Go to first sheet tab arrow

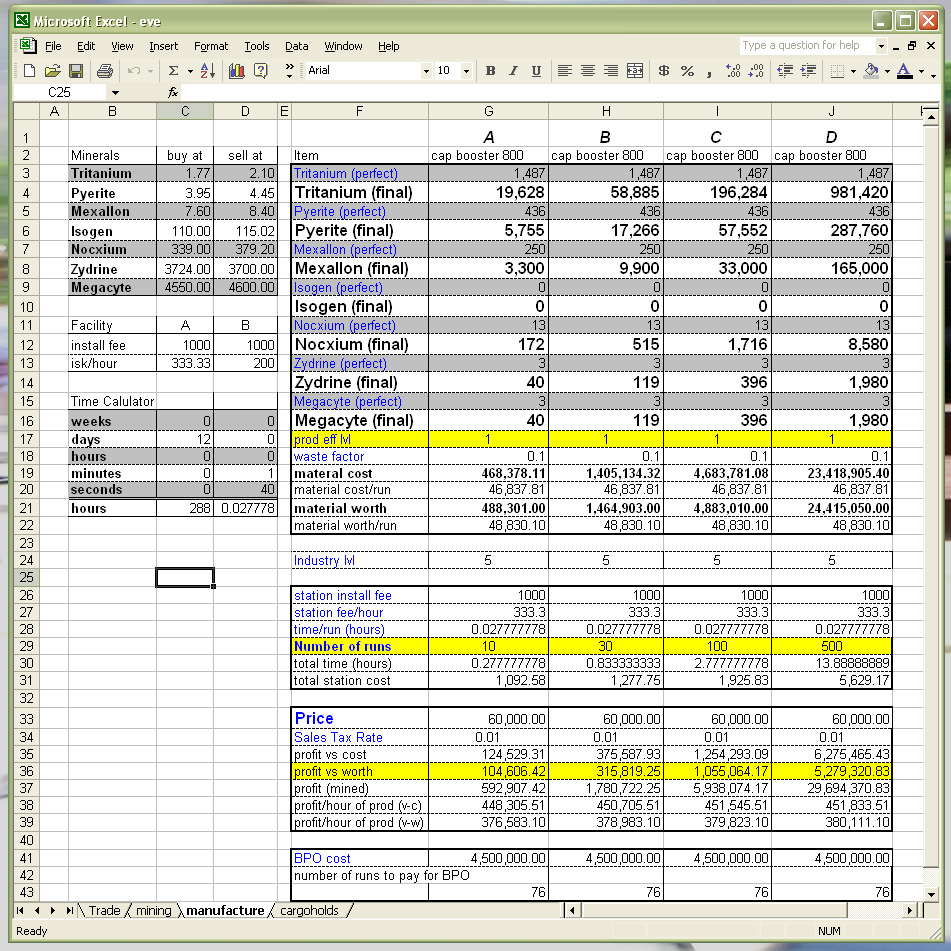coord(21,910)
